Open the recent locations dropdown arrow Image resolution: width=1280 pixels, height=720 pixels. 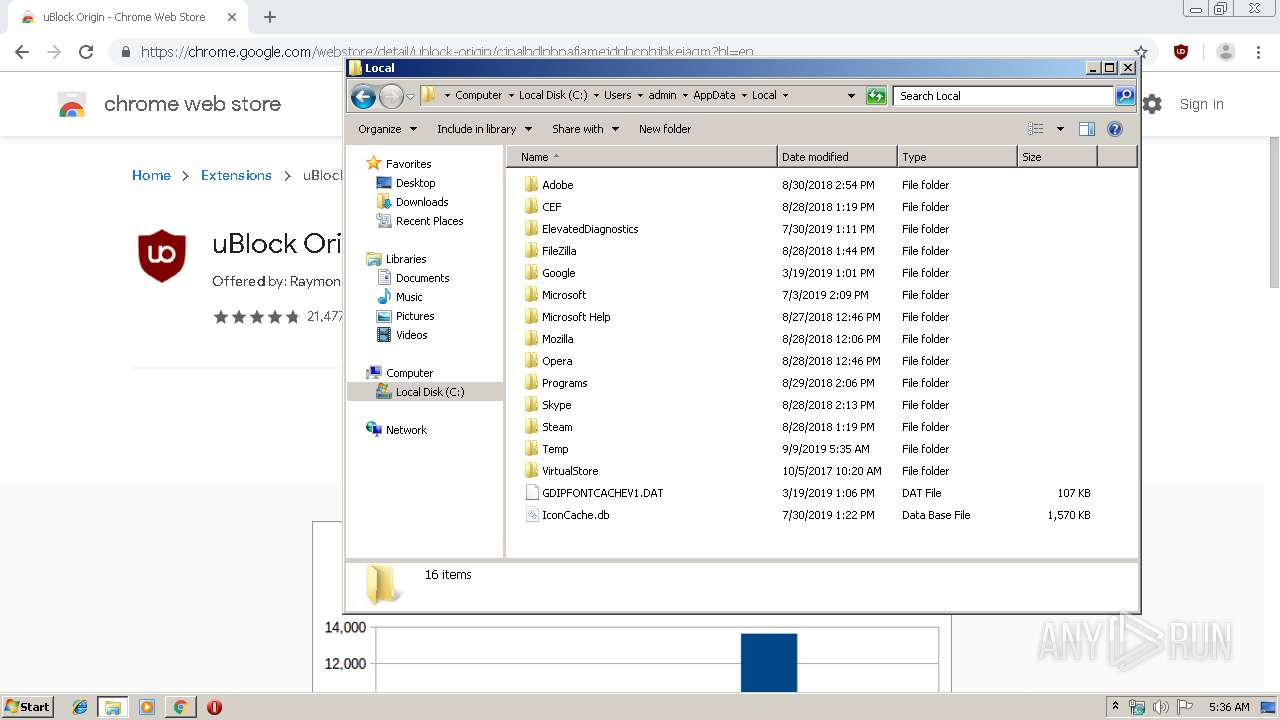(x=410, y=97)
